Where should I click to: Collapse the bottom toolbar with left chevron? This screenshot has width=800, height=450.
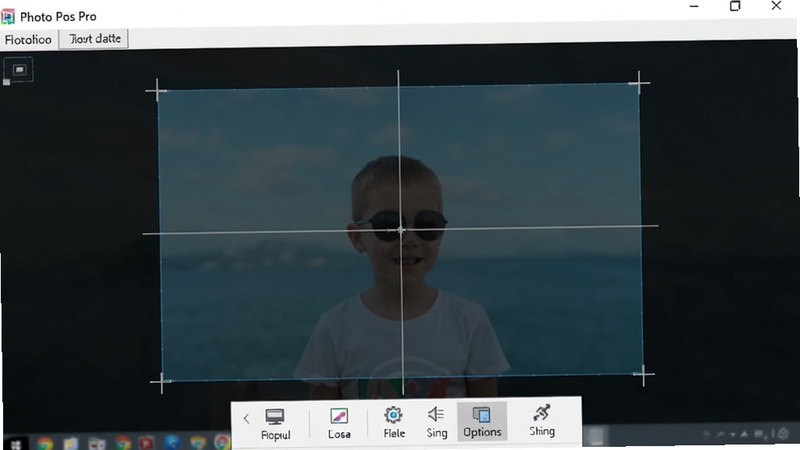(246, 419)
